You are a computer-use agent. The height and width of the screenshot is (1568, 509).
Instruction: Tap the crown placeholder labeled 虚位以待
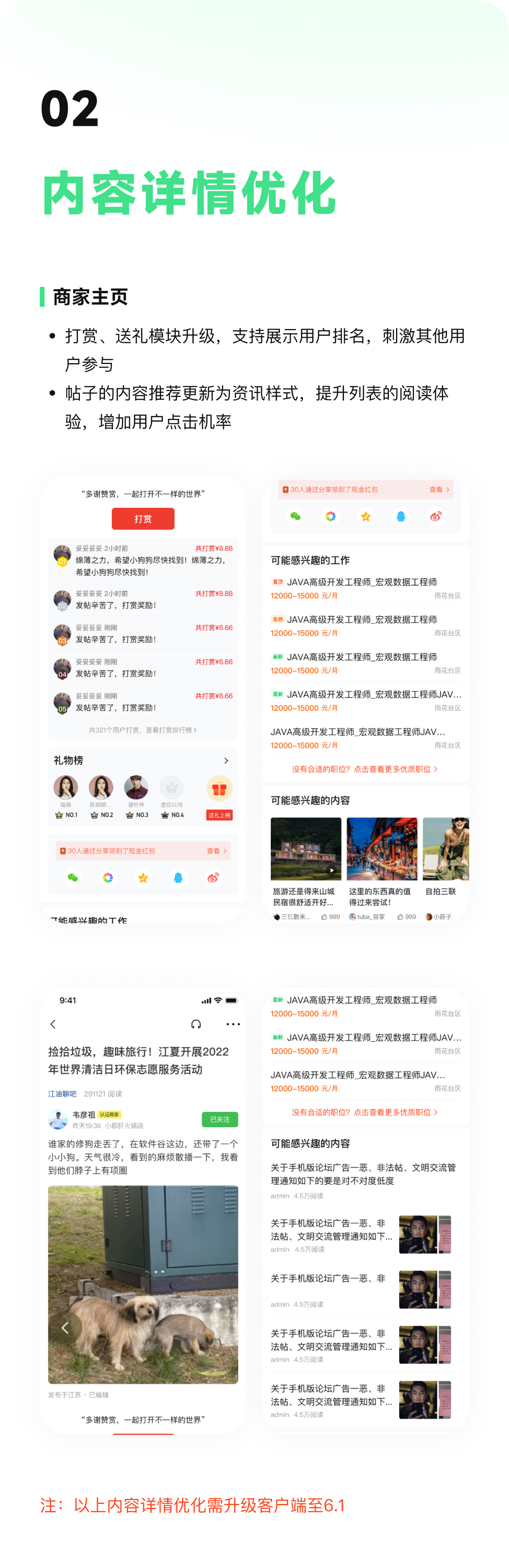click(x=172, y=788)
